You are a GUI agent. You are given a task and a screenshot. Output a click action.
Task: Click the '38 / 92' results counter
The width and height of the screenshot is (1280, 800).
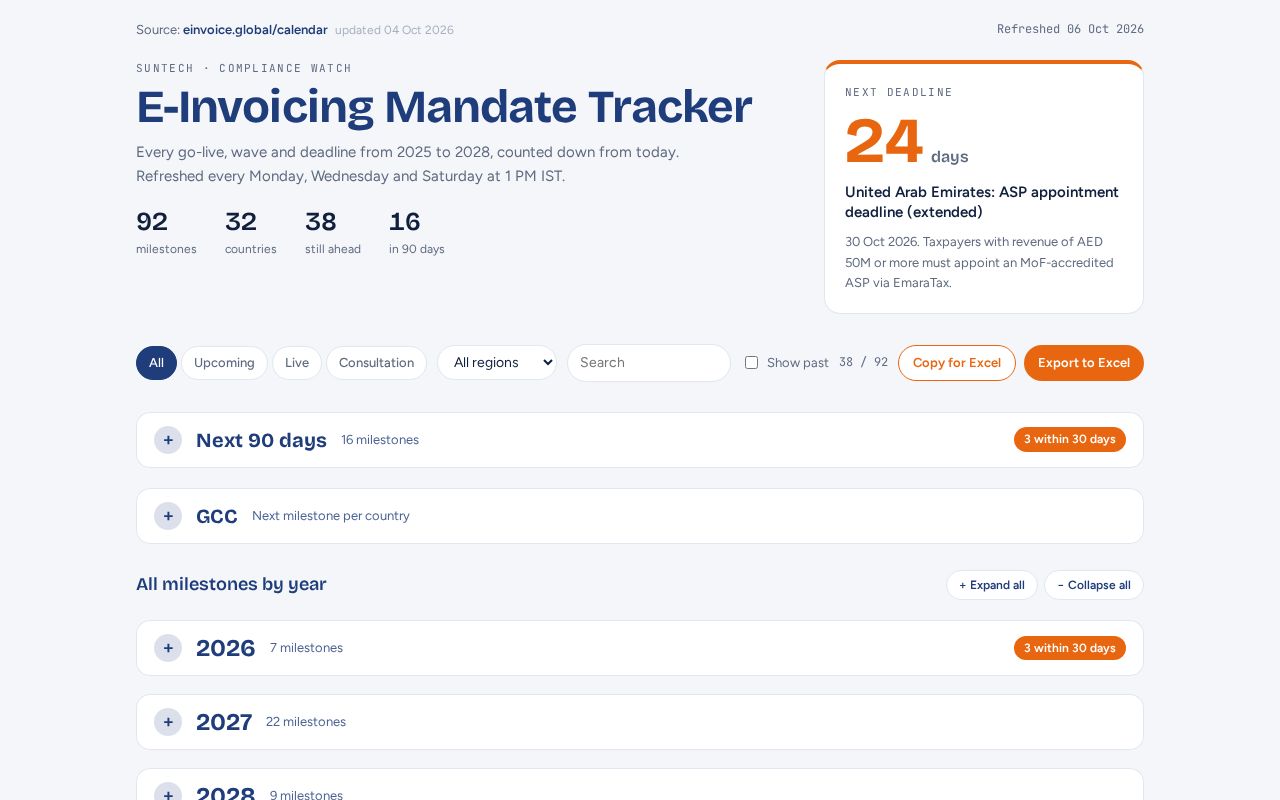[x=863, y=362]
